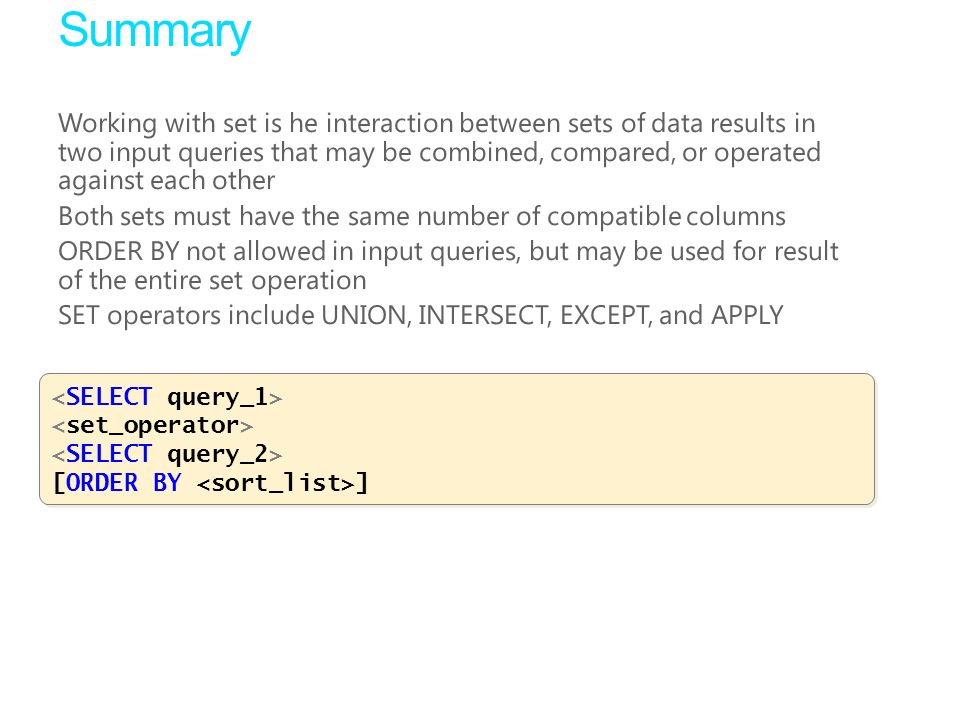Click set_operator placeholder in the code box

(x=152, y=426)
